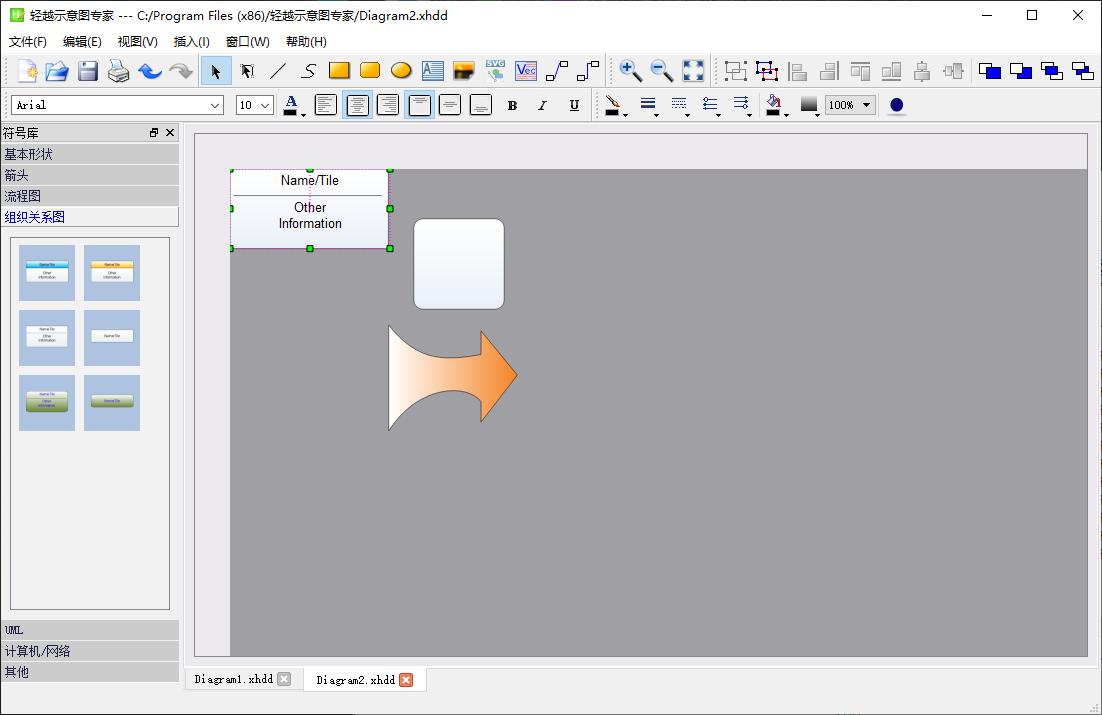Open the 文件(F) menu

click(x=27, y=41)
